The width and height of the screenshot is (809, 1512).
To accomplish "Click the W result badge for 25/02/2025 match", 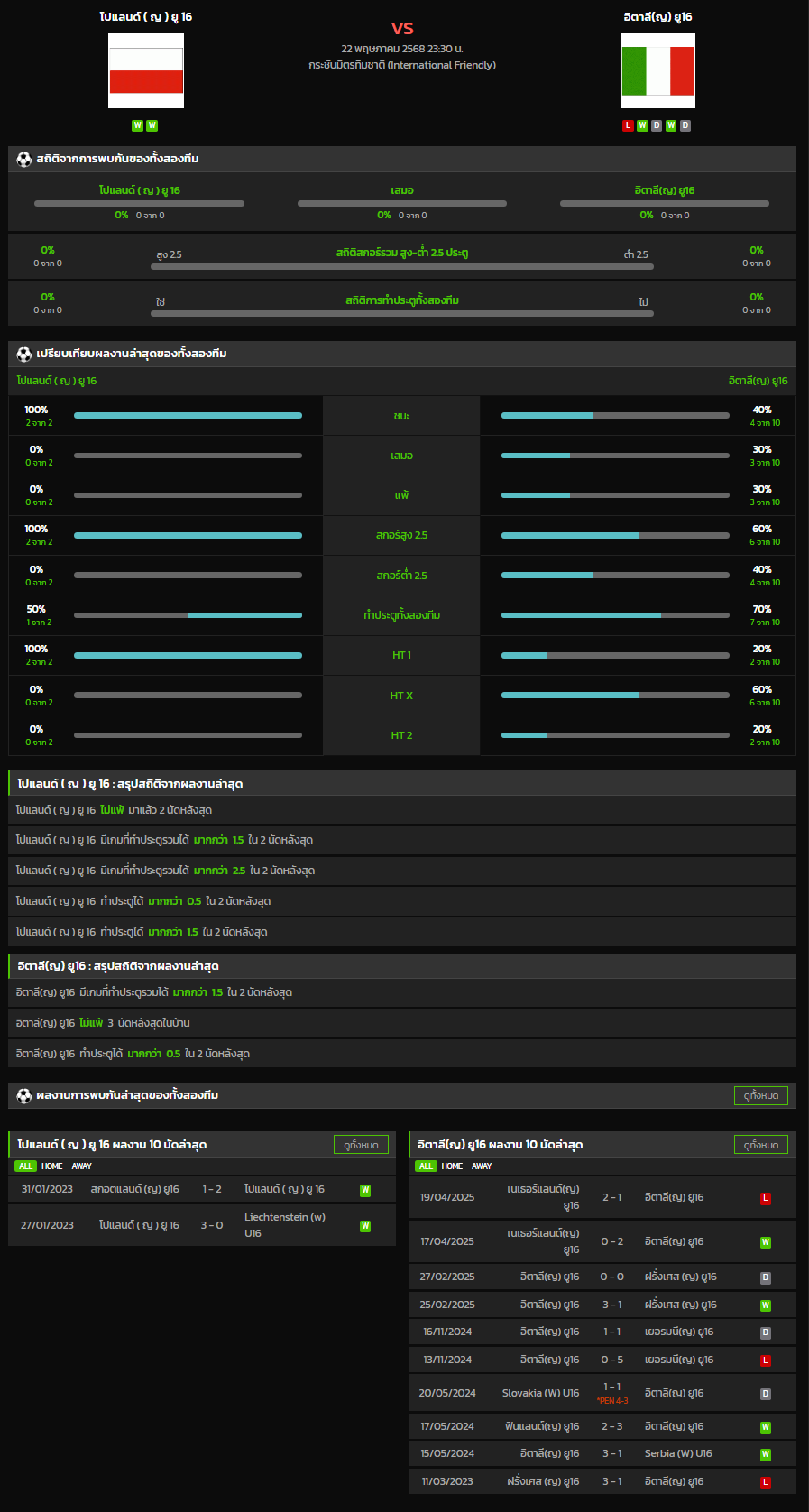I will (766, 1305).
